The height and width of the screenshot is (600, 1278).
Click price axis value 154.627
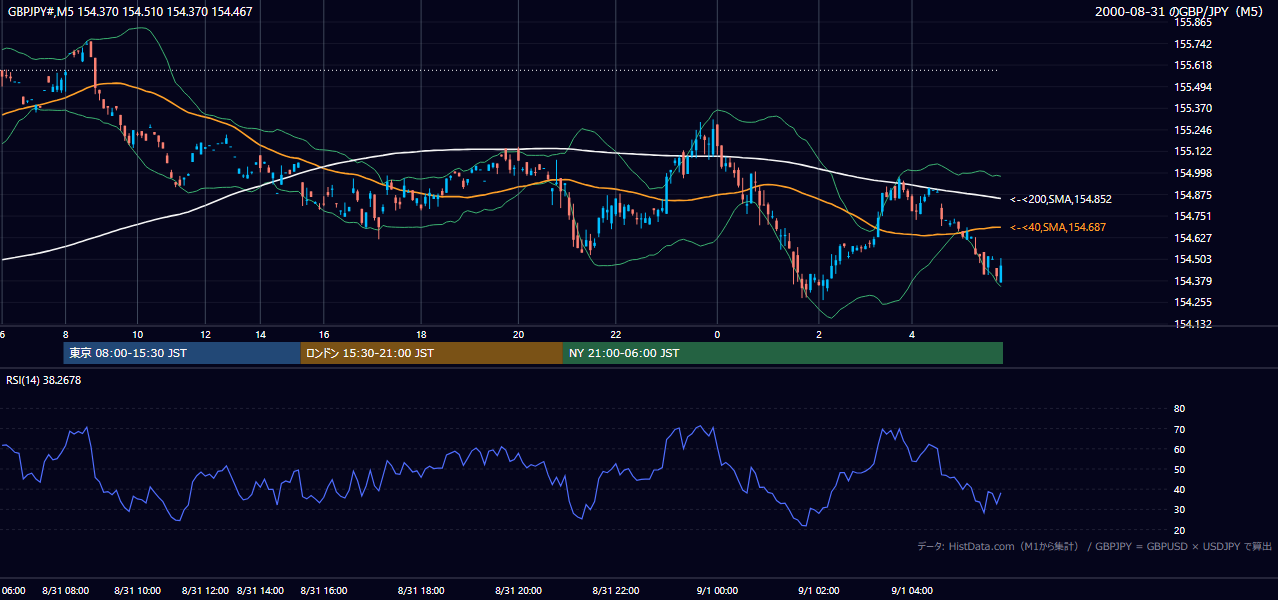click(x=1192, y=238)
